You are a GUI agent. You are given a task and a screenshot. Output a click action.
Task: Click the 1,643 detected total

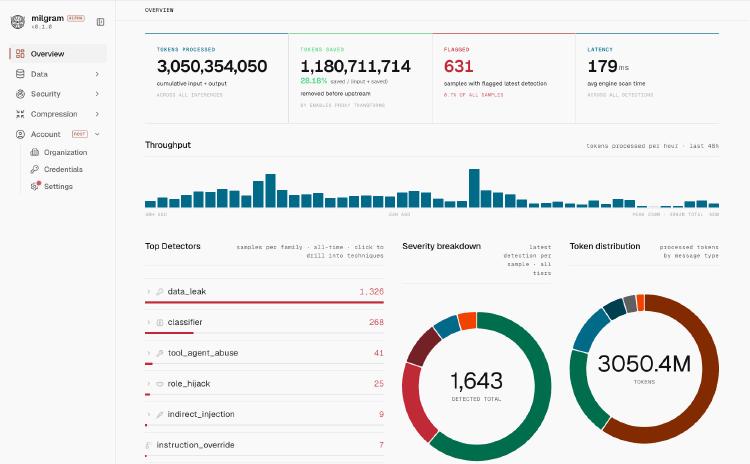pos(476,381)
